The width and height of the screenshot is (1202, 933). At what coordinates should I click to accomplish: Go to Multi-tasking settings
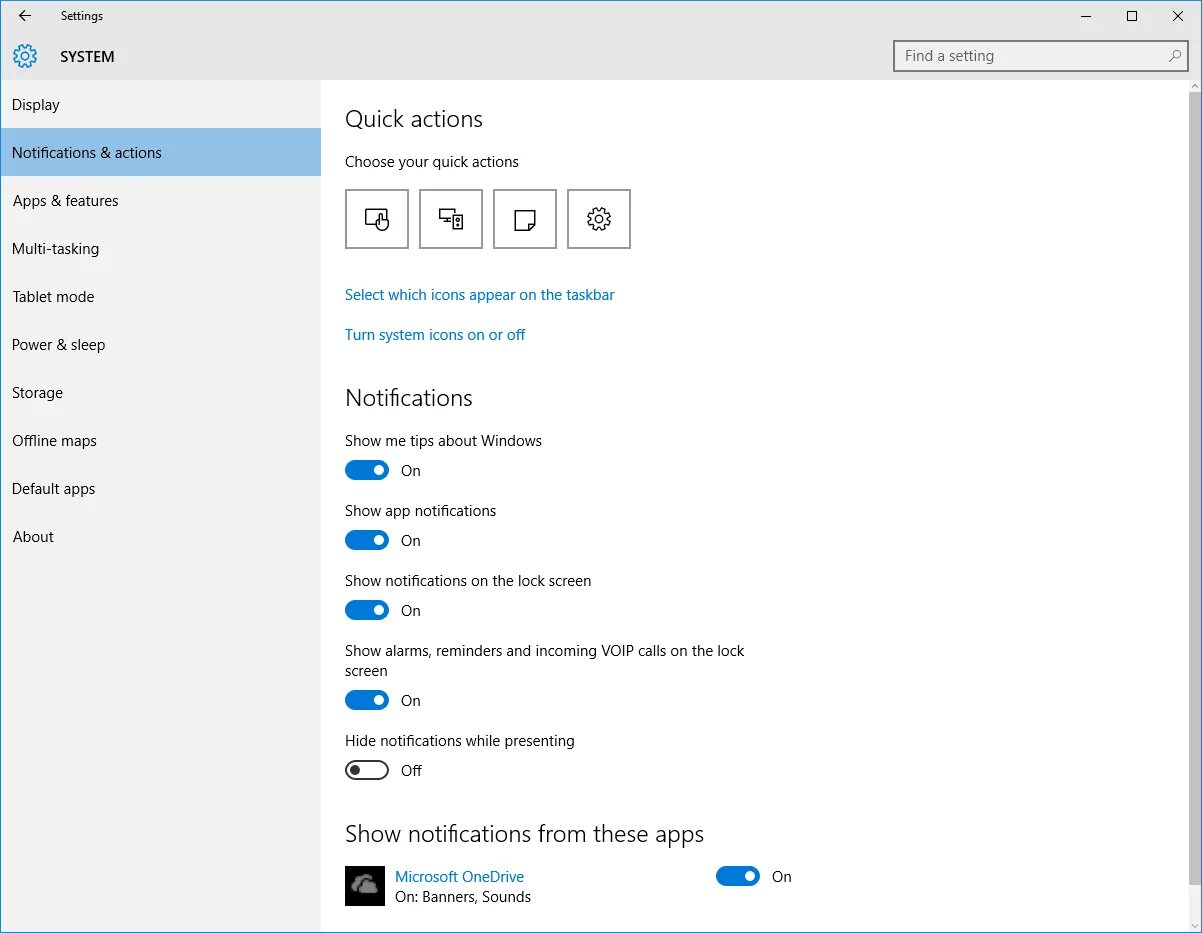tap(161, 248)
